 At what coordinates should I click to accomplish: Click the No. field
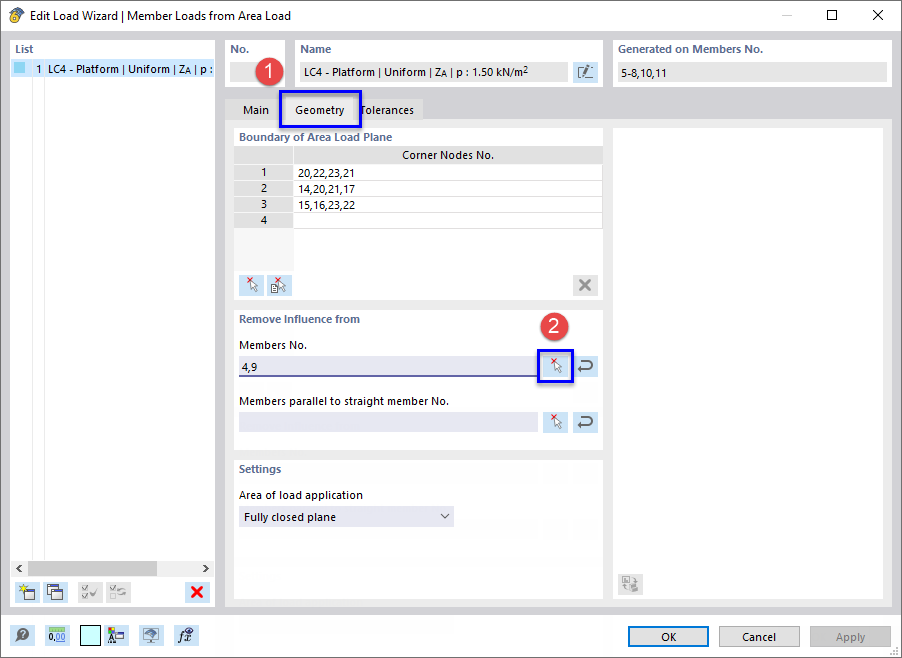[255, 72]
